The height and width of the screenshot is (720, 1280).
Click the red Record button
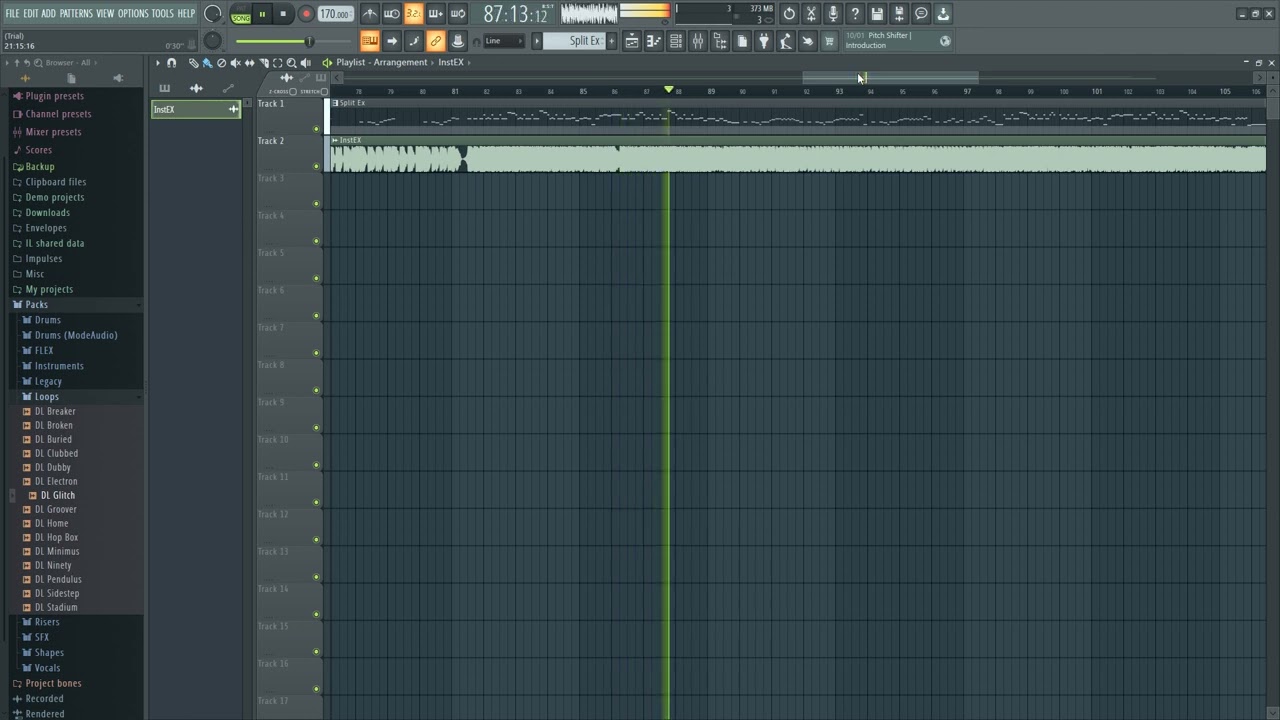click(306, 14)
